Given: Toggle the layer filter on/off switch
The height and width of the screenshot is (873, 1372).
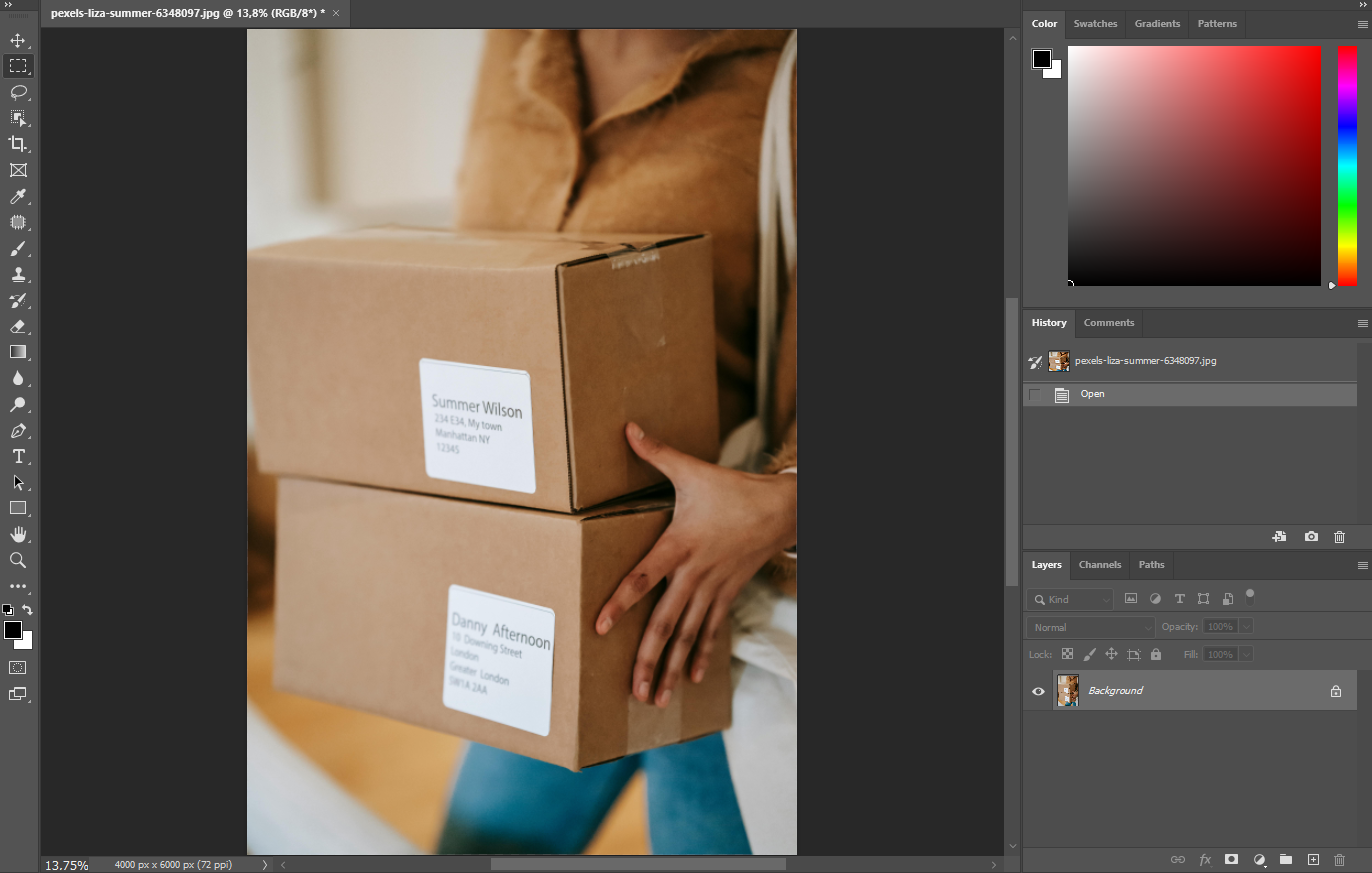Looking at the screenshot, I should [x=1250, y=596].
